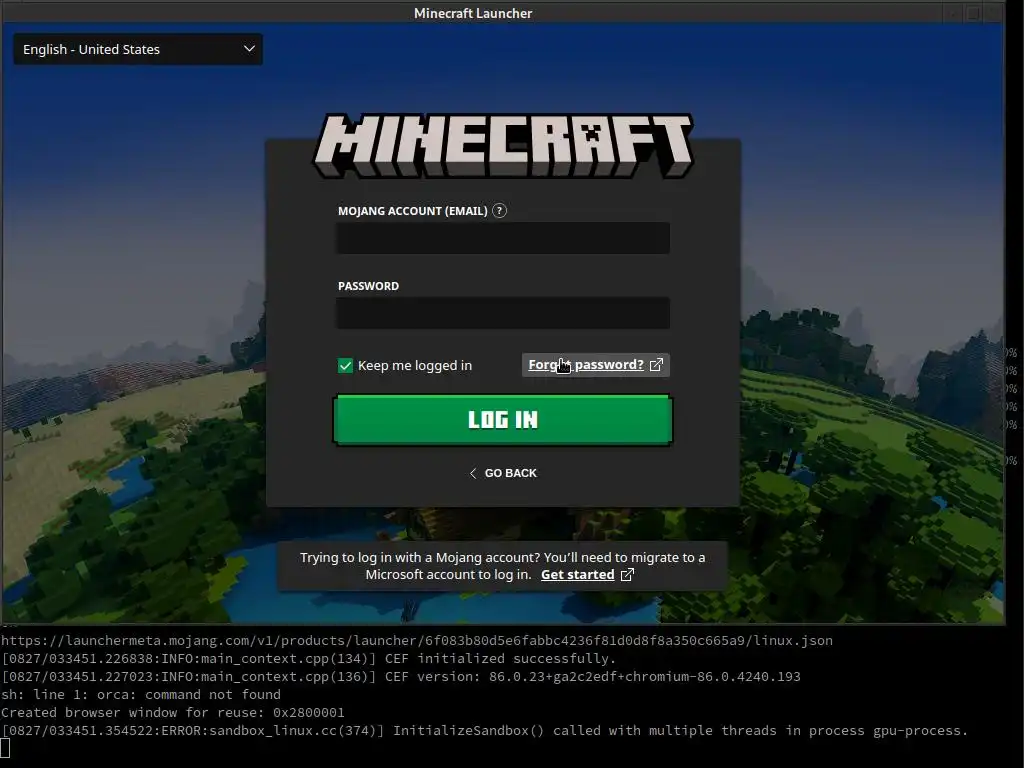Open the Forgot password? link
This screenshot has height=768, width=1024.
pos(586,364)
